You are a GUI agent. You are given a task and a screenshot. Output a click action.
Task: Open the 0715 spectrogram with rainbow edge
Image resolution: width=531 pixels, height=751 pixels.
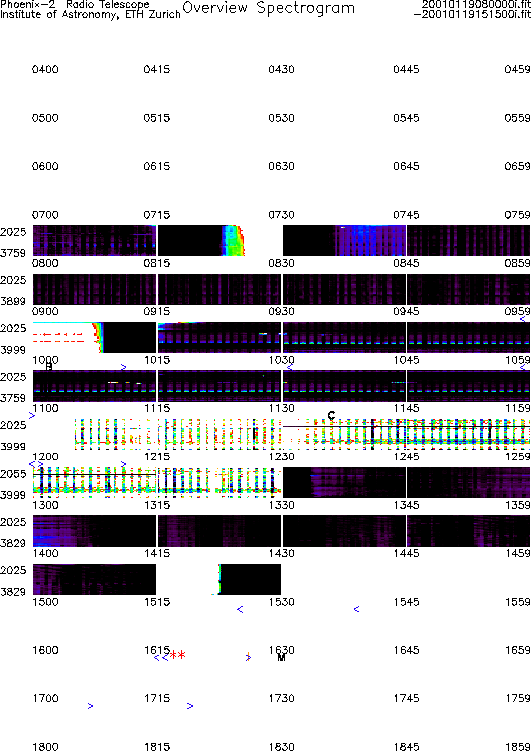(201, 240)
